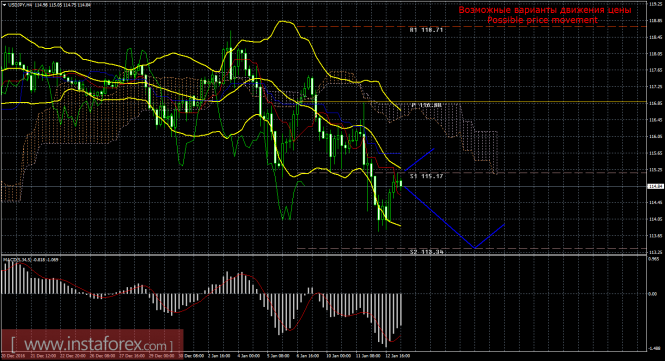Image resolution: width=665 pixels, height=361 pixels.
Task: Click the '12 Jan 16:00' time axis label
Action: pyautogui.click(x=397, y=356)
